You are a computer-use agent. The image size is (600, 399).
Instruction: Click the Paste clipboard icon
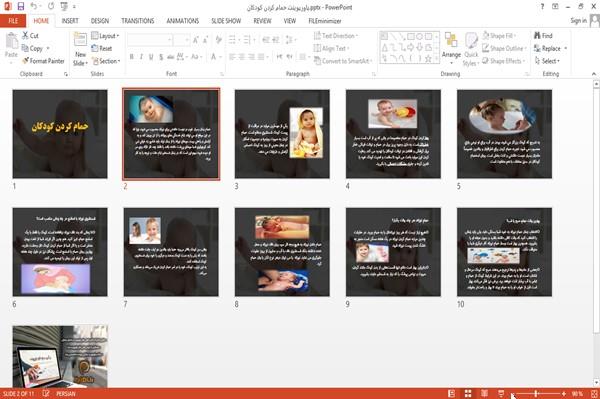pos(11,41)
